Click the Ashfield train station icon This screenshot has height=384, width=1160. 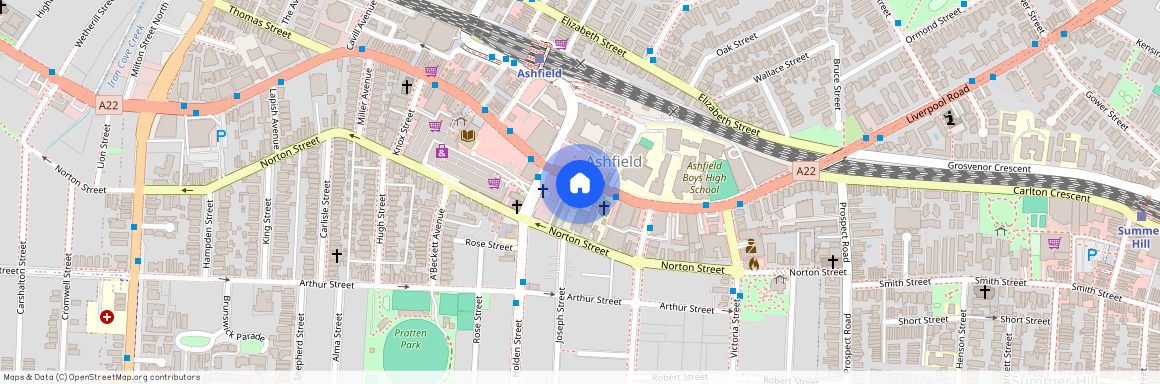539,58
